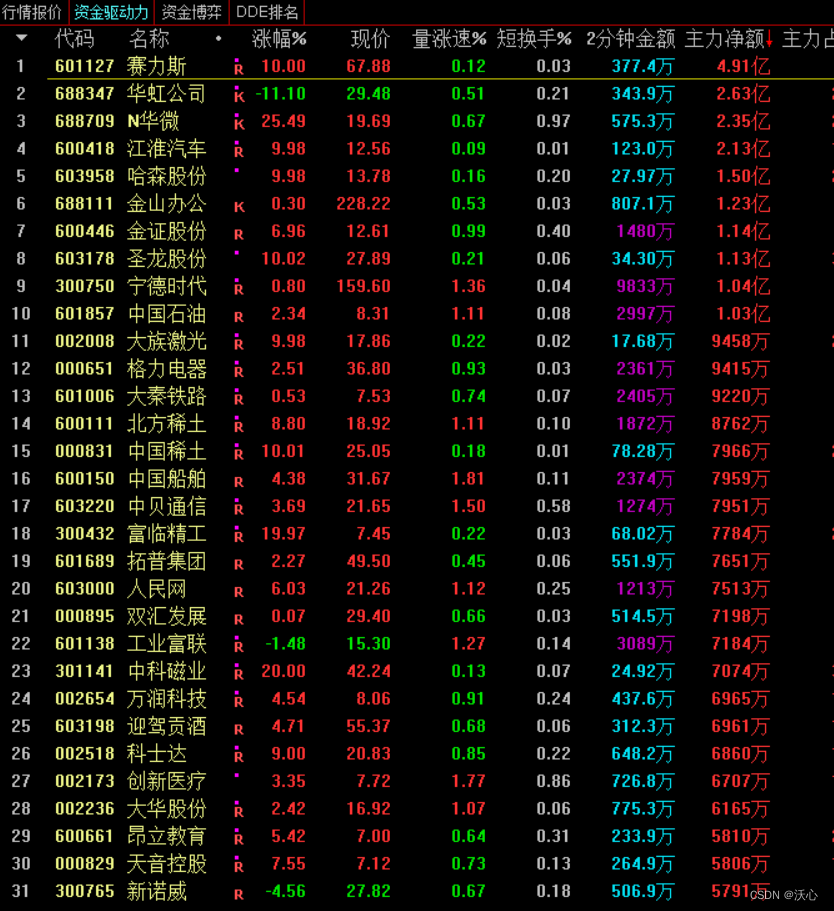This screenshot has height=911, width=834.
Task: Click the R marker beside 宁德时代
Action: click(238, 287)
